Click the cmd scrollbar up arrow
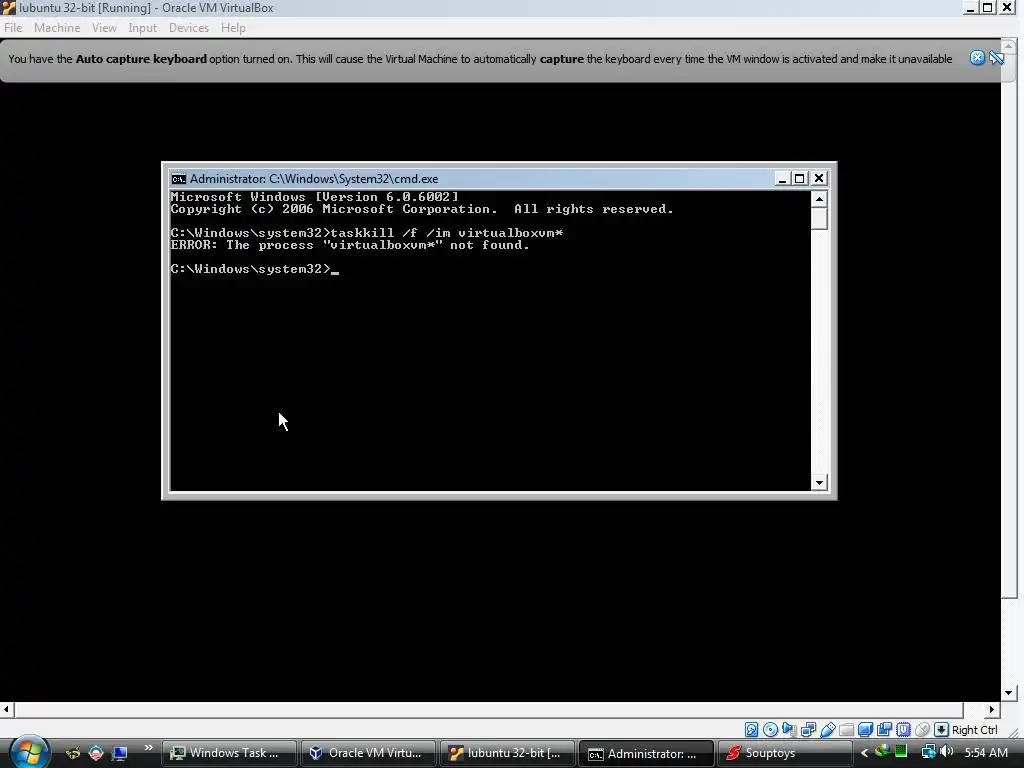 [x=819, y=199]
